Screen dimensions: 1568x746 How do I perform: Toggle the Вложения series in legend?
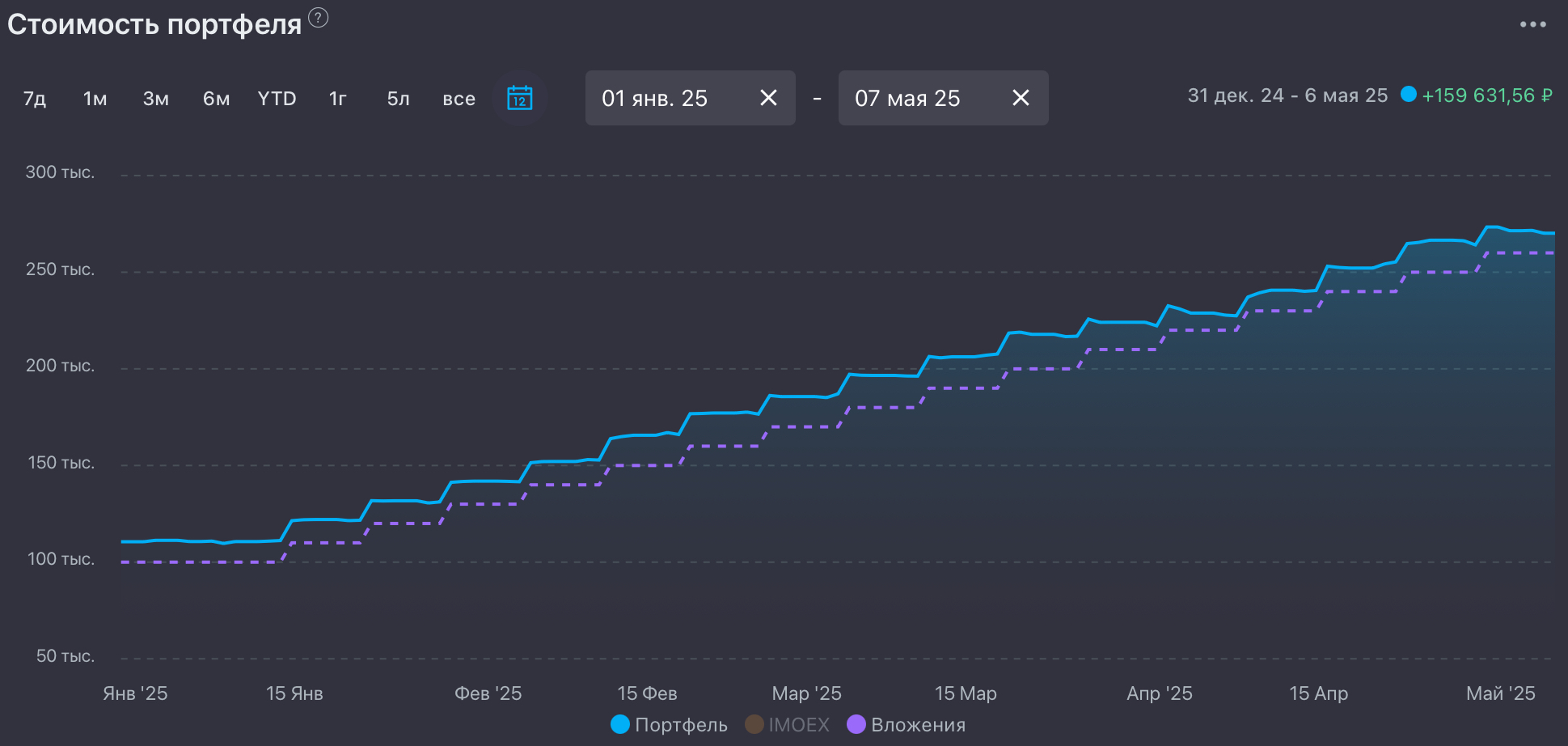[907, 724]
